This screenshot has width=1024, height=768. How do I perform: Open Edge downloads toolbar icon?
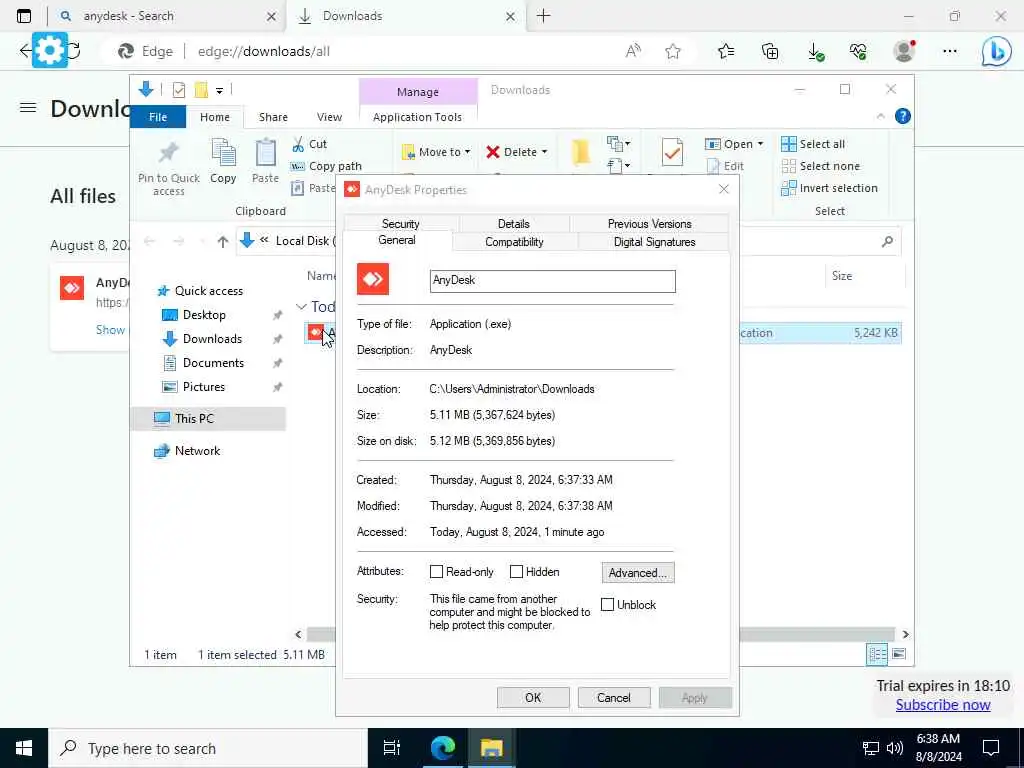[816, 52]
